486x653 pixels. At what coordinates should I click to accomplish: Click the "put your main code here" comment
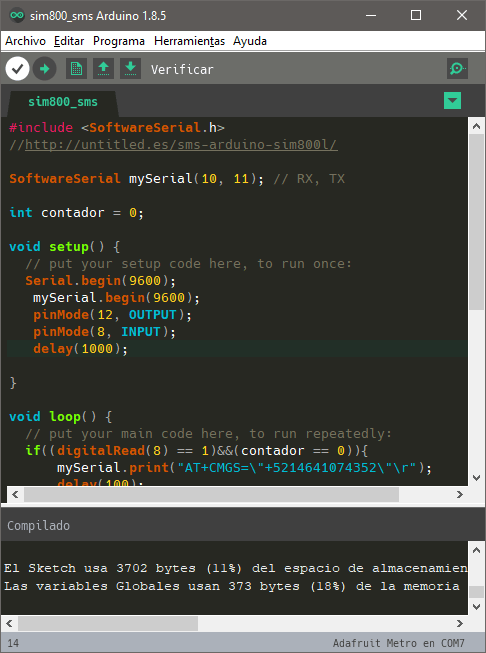(209, 434)
